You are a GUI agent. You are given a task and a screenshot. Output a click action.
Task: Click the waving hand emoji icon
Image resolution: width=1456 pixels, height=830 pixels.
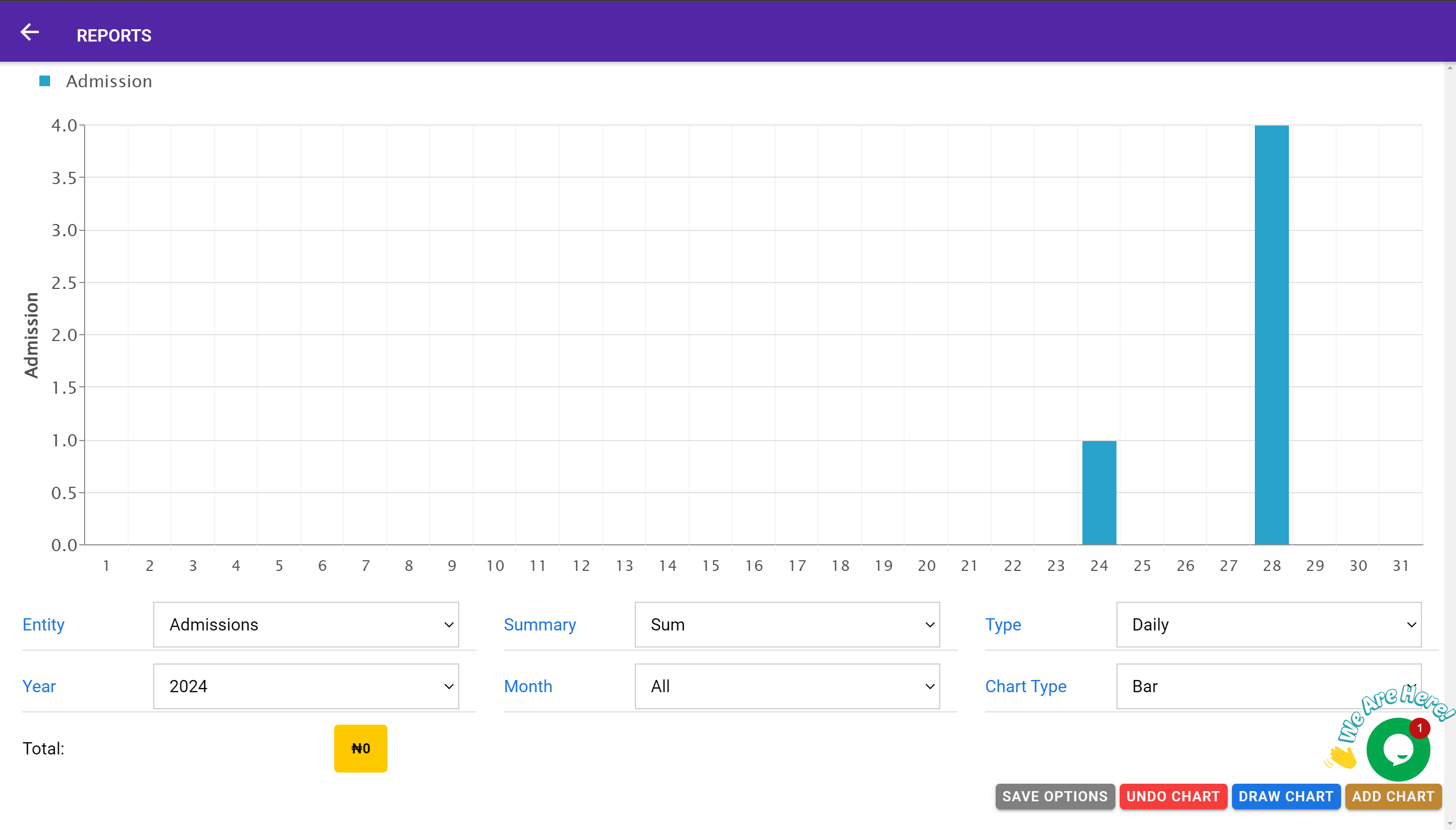point(1341,758)
